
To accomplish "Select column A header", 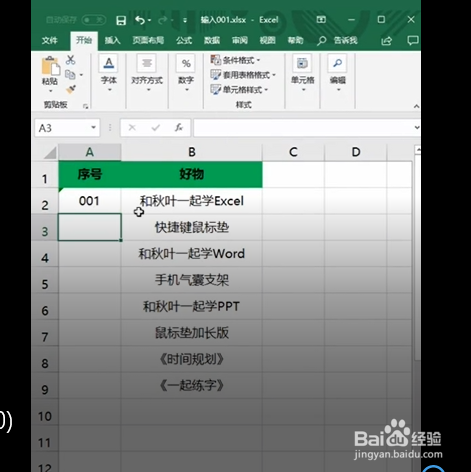I will click(x=90, y=152).
